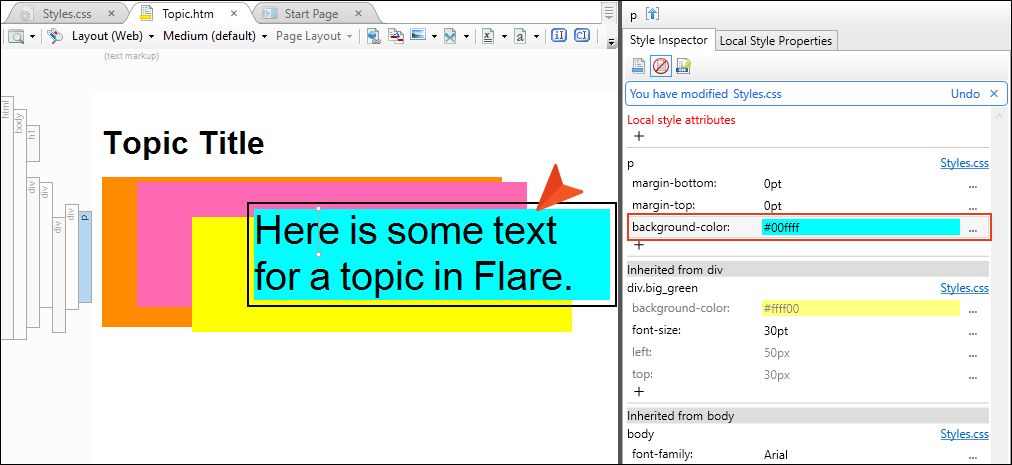Add a local style attribute with plus
1012x465 pixels.
coord(639,136)
